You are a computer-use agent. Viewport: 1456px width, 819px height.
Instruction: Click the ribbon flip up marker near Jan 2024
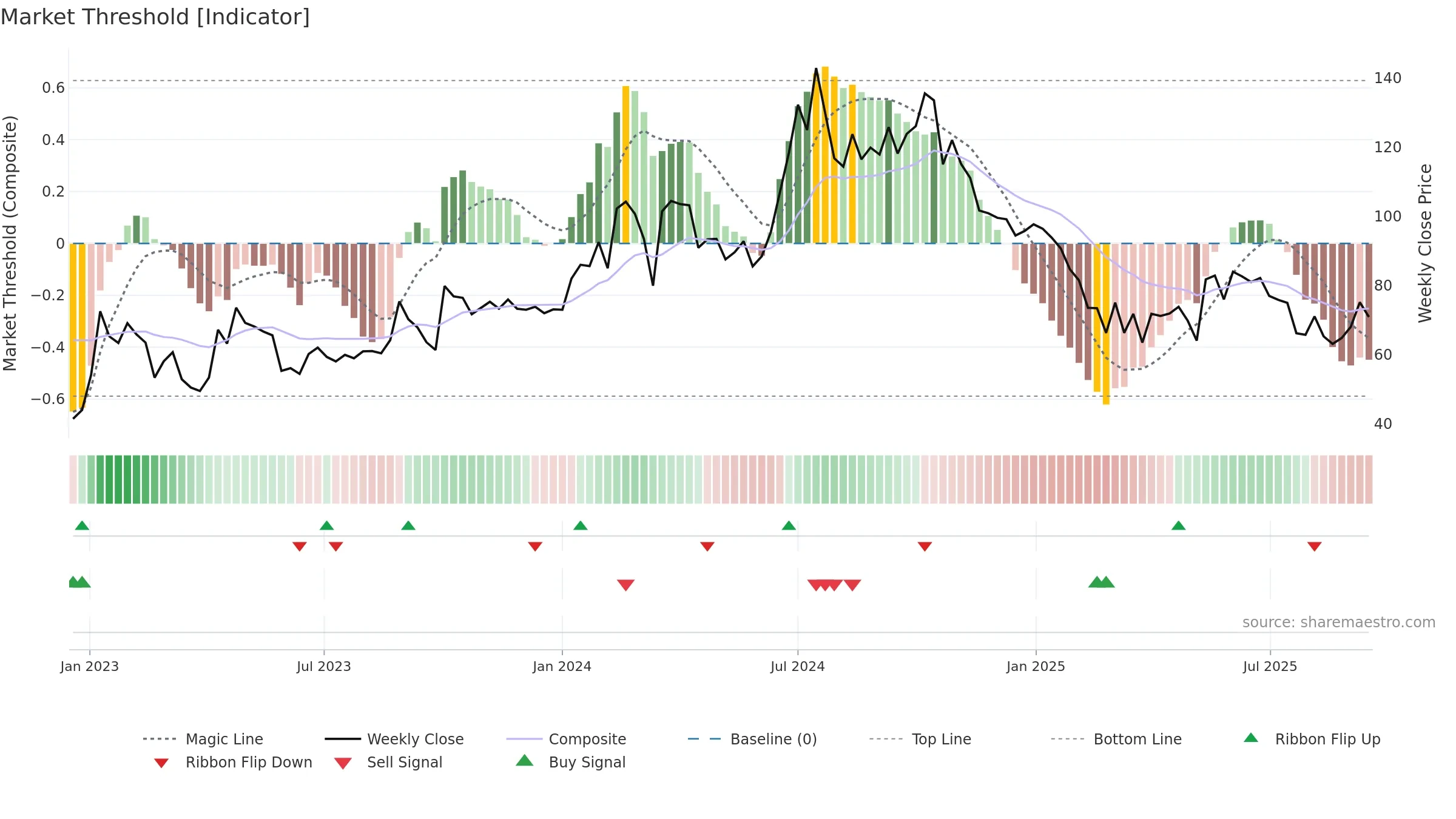pos(581,525)
